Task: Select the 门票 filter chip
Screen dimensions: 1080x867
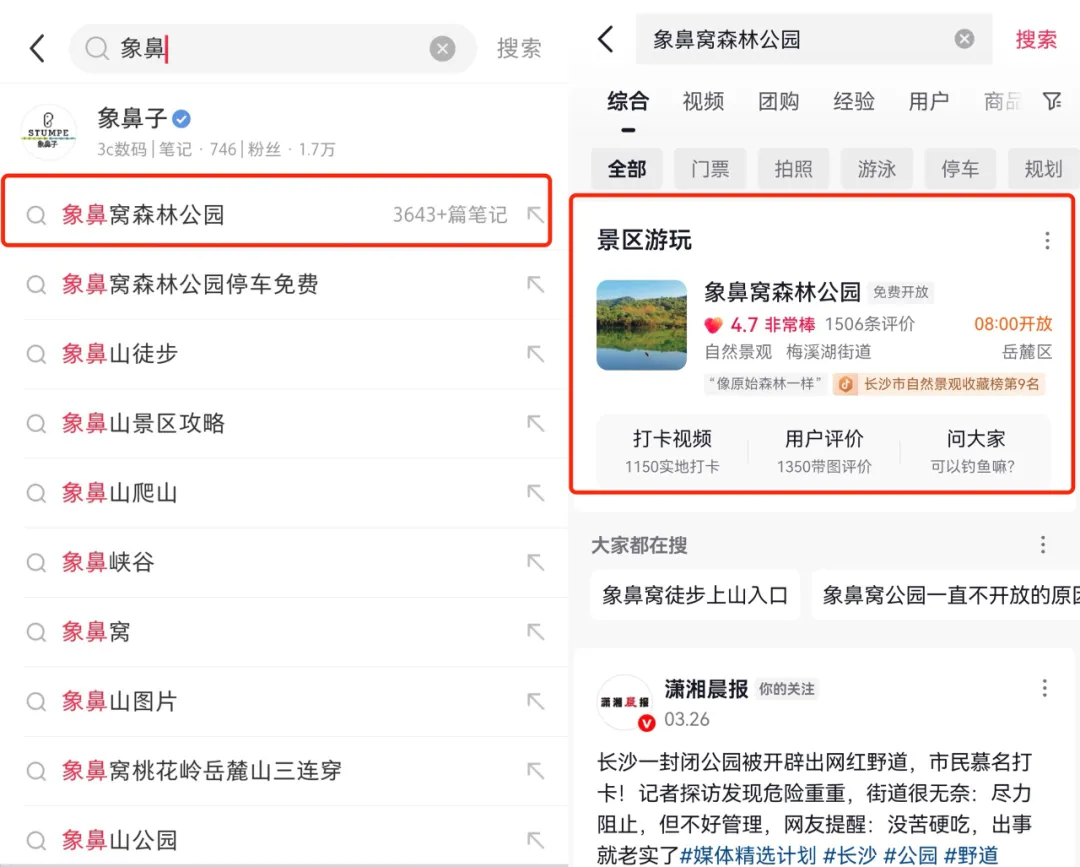Action: click(710, 169)
